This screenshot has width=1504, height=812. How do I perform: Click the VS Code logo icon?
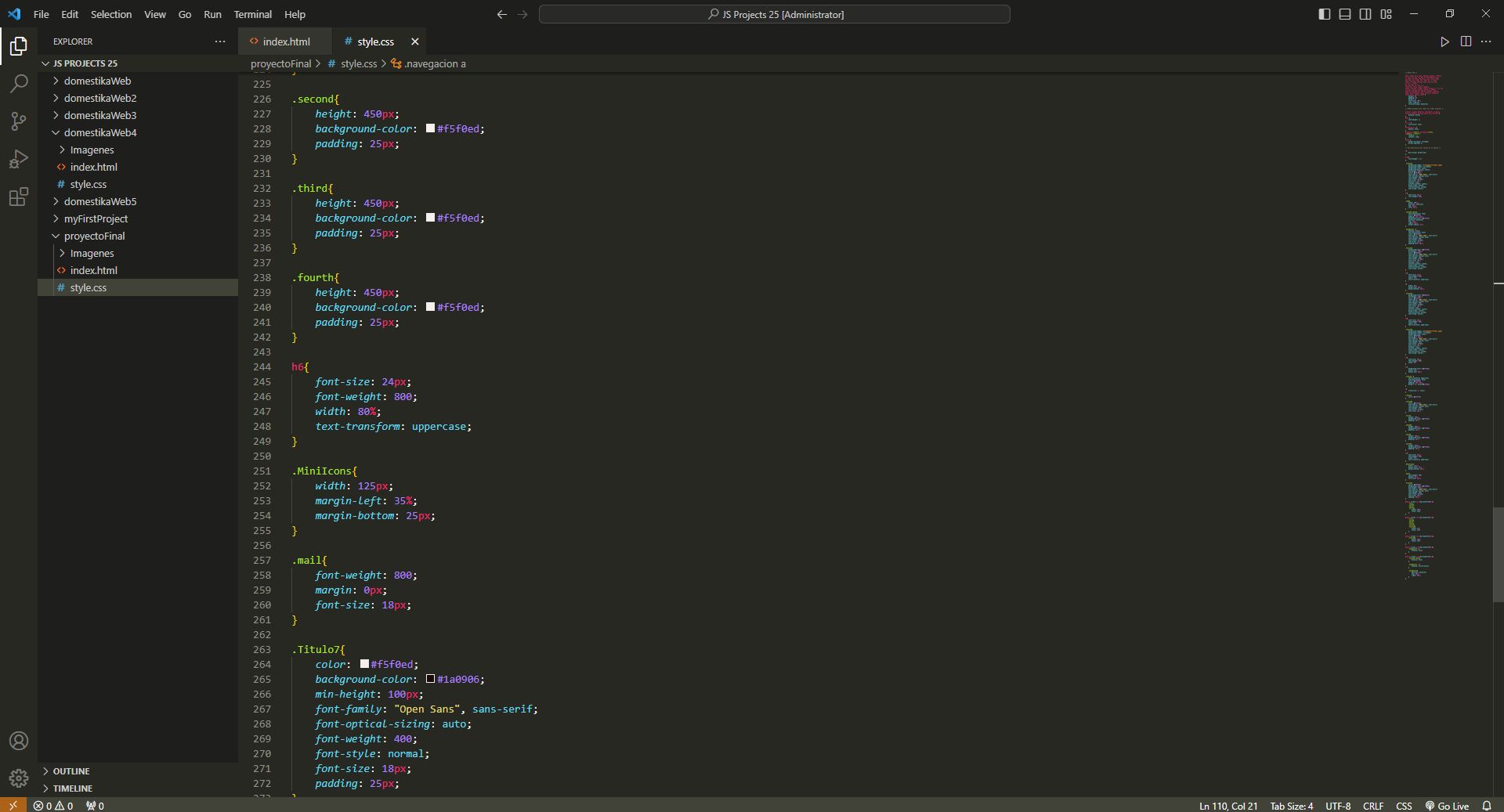(x=14, y=14)
